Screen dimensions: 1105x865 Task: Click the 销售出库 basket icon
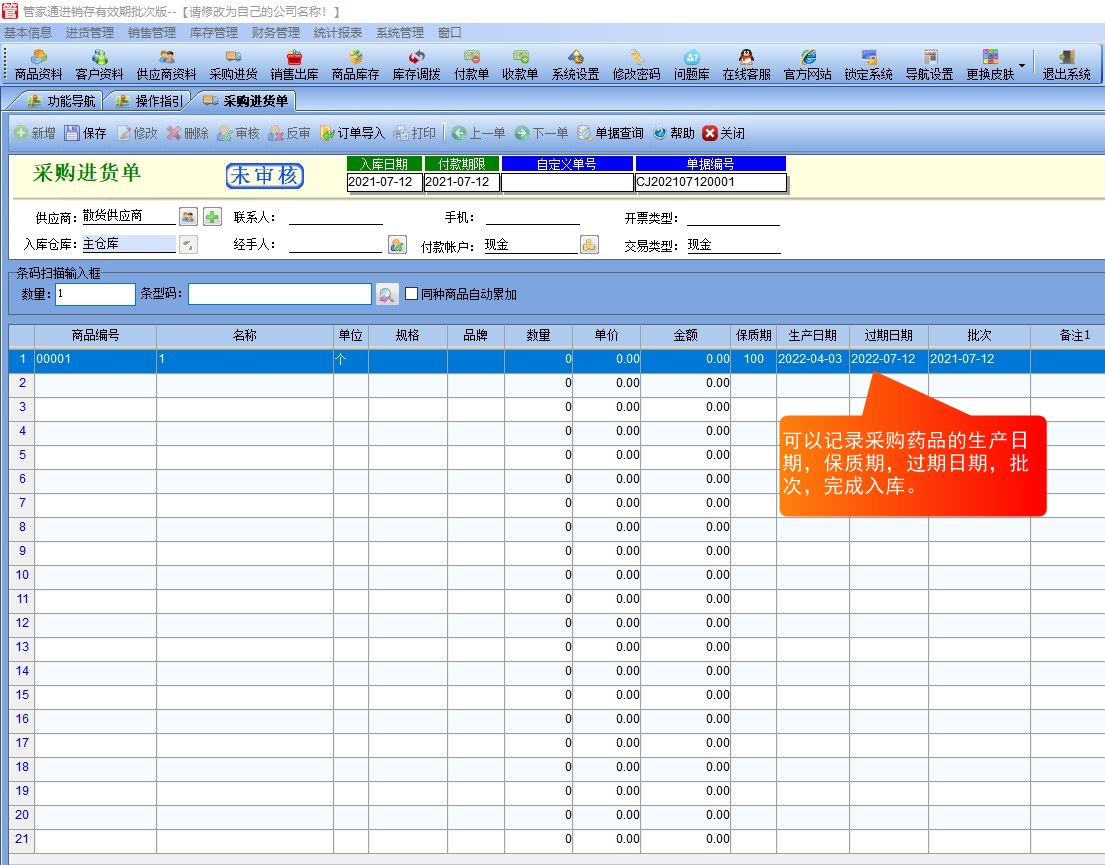tap(294, 65)
